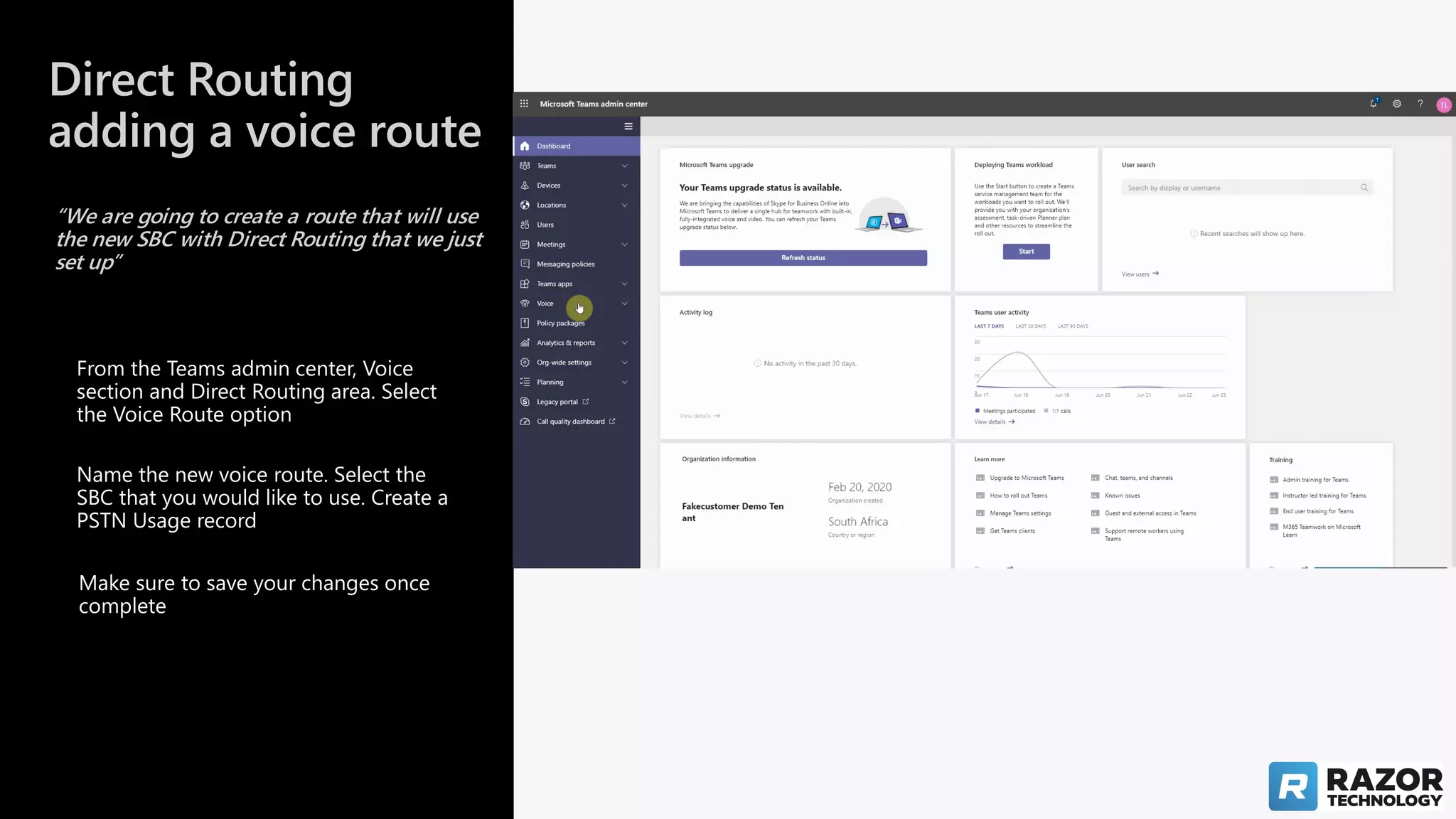Click the Devices sidebar icon
The height and width of the screenshot is (819, 1456).
tap(525, 186)
